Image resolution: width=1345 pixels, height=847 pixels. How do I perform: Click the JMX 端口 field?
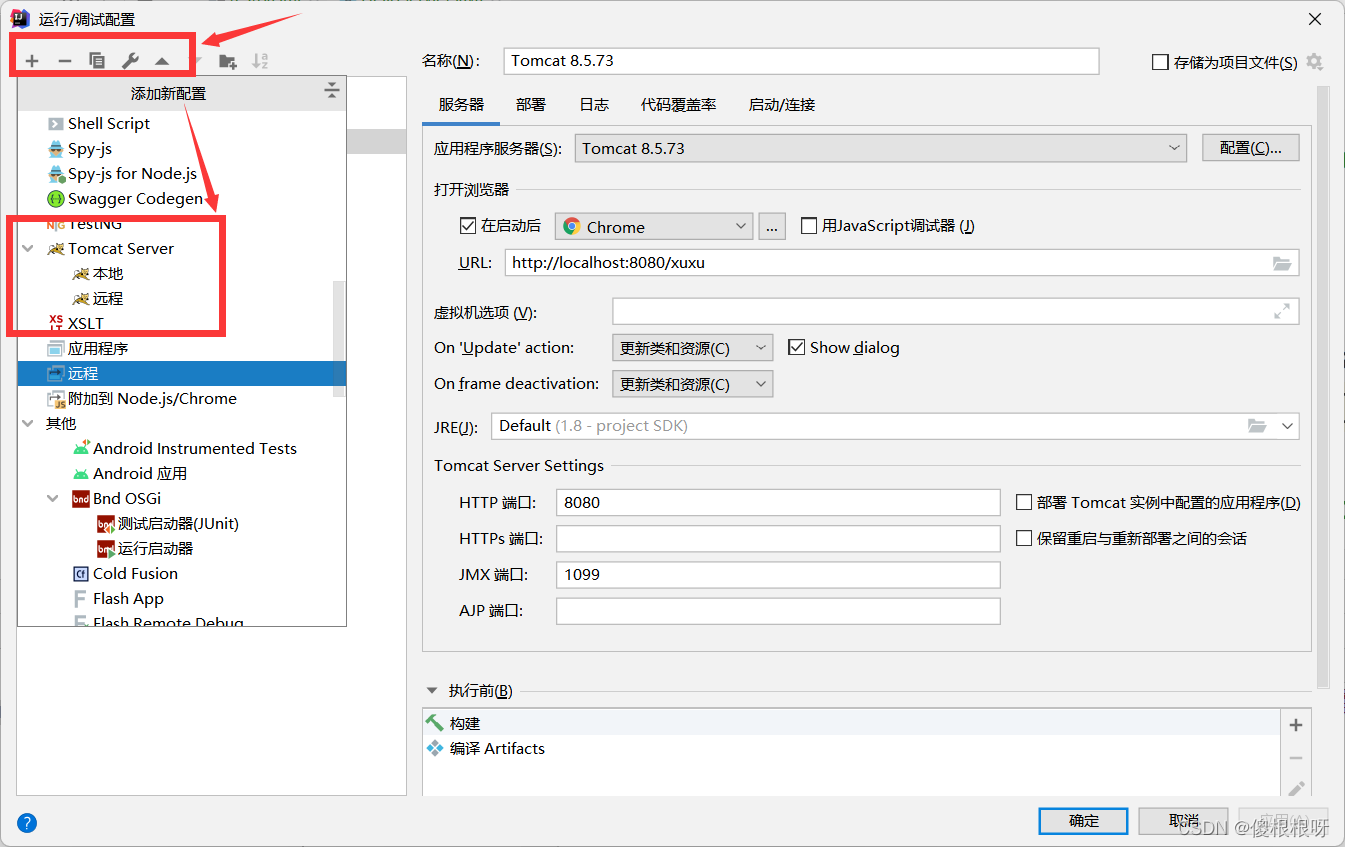(x=778, y=575)
